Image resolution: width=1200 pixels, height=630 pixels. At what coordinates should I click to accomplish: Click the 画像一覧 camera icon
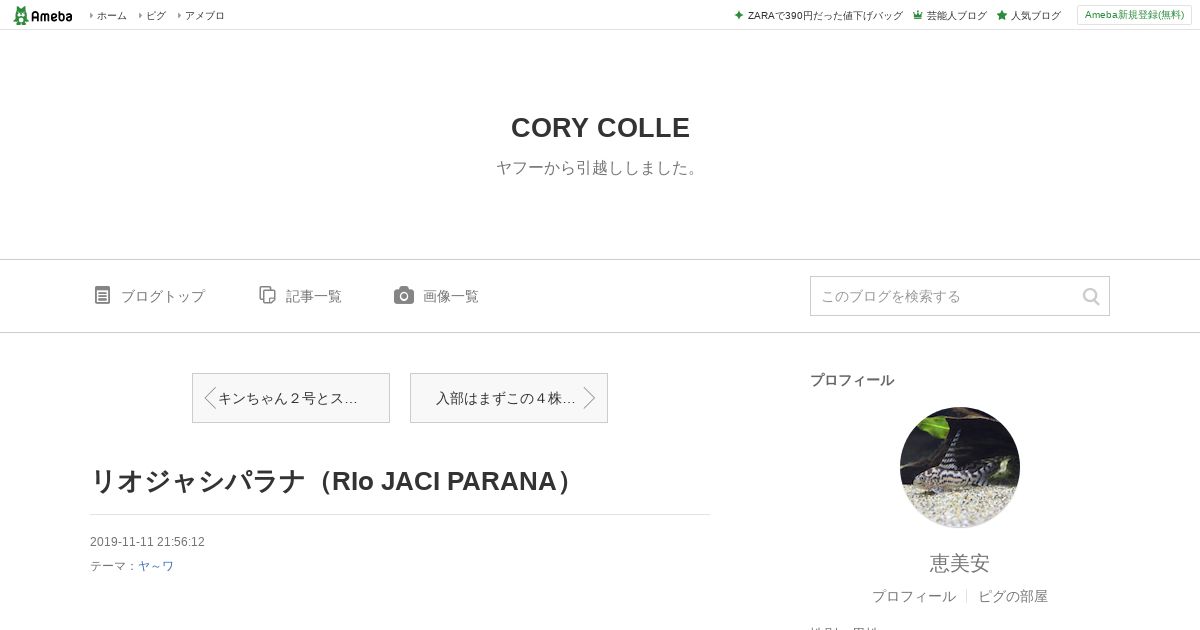pos(404,295)
